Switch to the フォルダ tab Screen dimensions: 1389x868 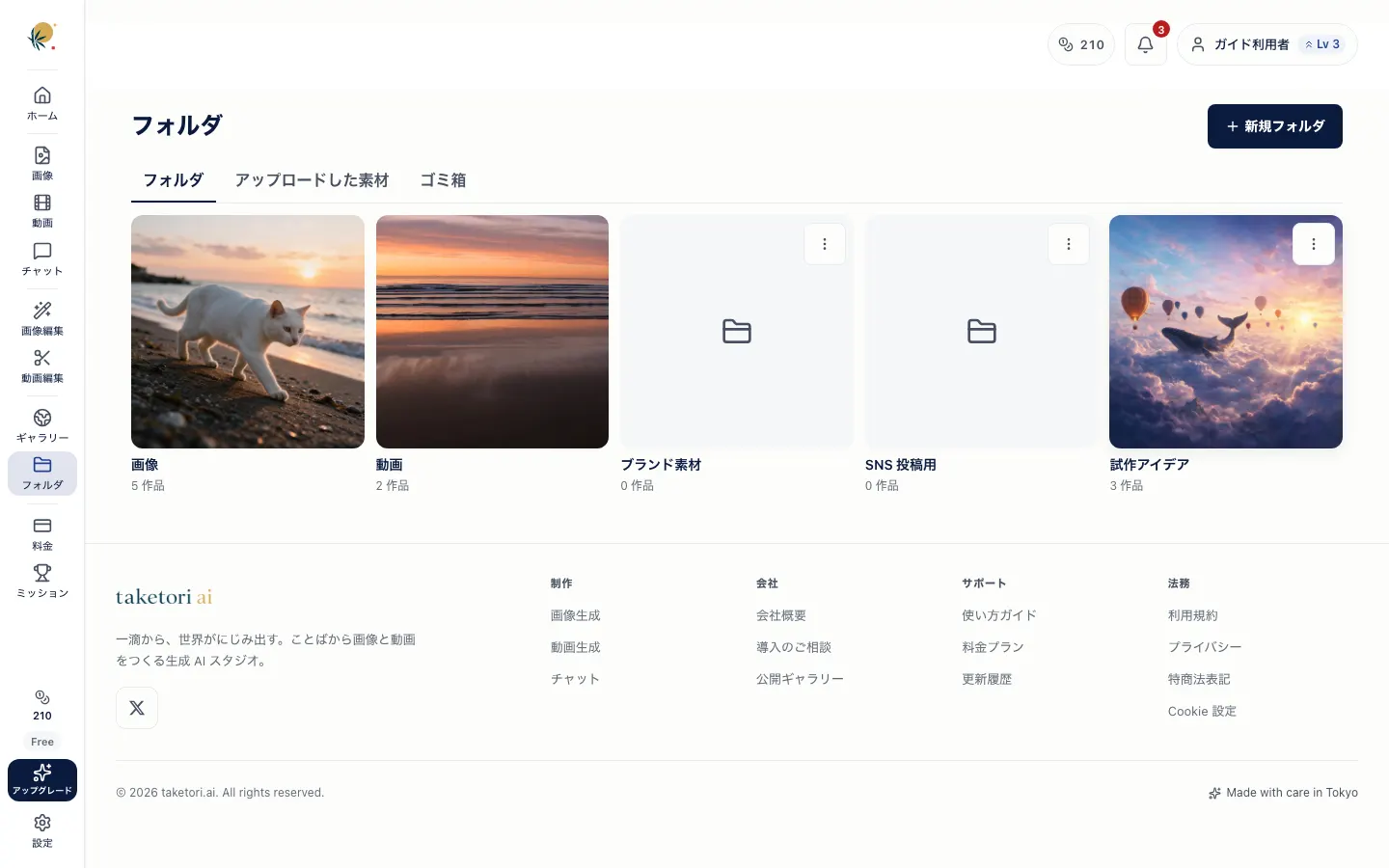tap(174, 180)
